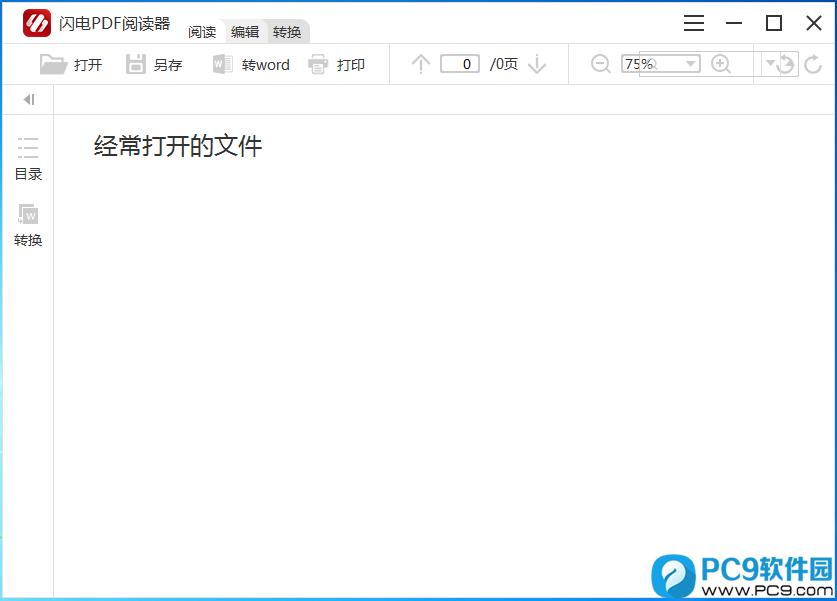Click the 打印 text button
837x601 pixels.
click(x=351, y=65)
